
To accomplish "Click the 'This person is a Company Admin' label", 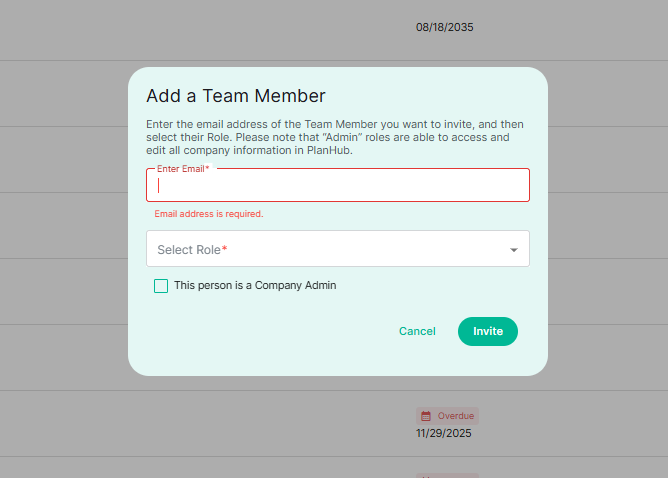I will 255,285.
